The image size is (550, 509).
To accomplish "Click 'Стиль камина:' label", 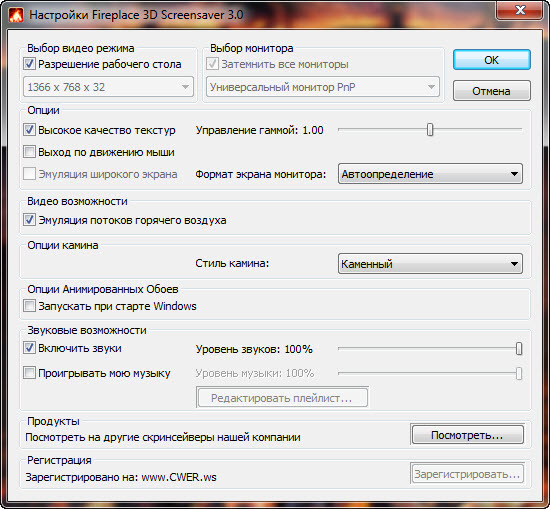I will (x=232, y=263).
